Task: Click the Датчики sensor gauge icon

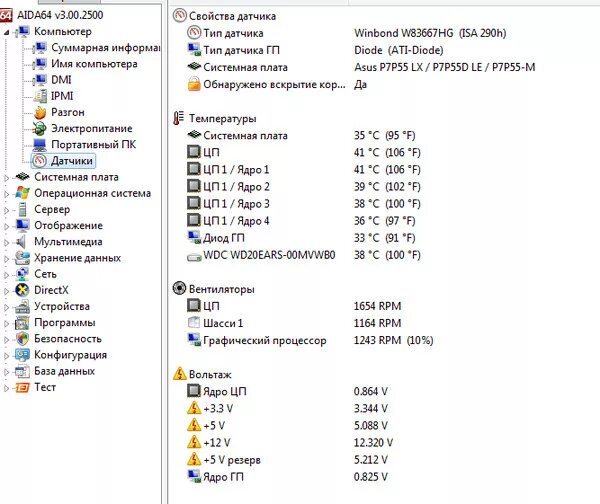Action: pyautogui.click(x=40, y=160)
